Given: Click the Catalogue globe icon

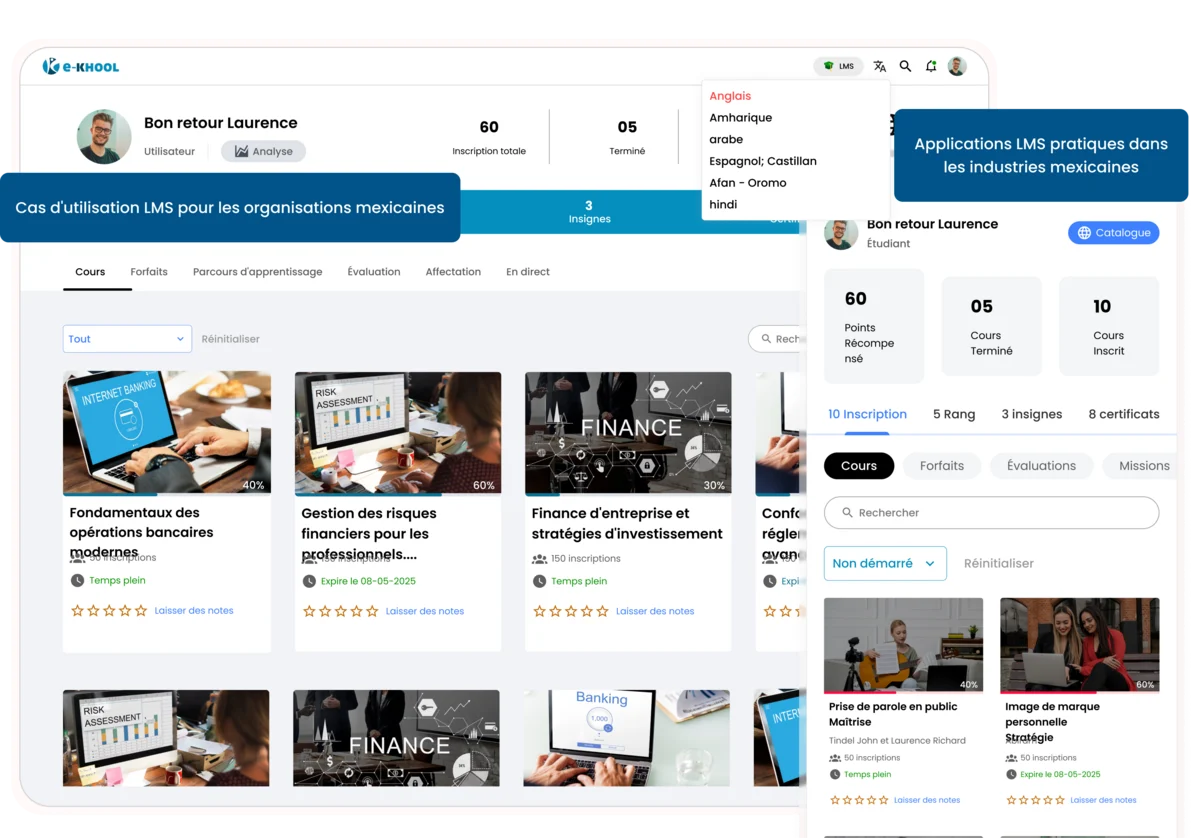Looking at the screenshot, I should tap(1084, 232).
